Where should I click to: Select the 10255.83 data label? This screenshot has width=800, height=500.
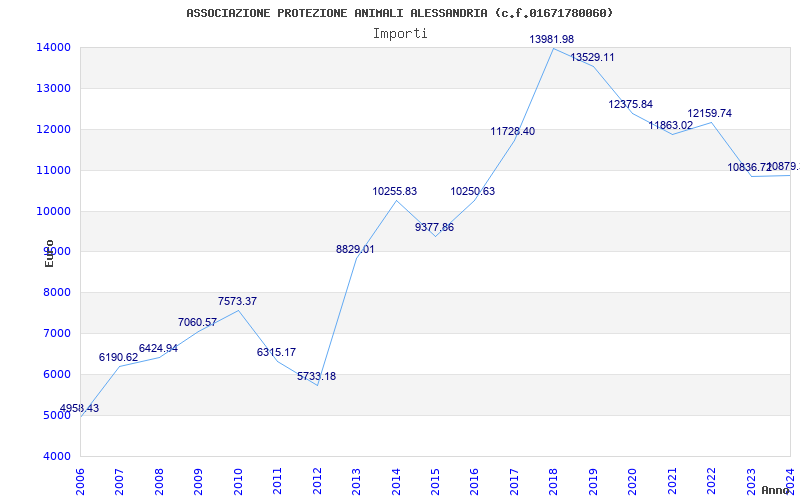pyautogui.click(x=394, y=192)
